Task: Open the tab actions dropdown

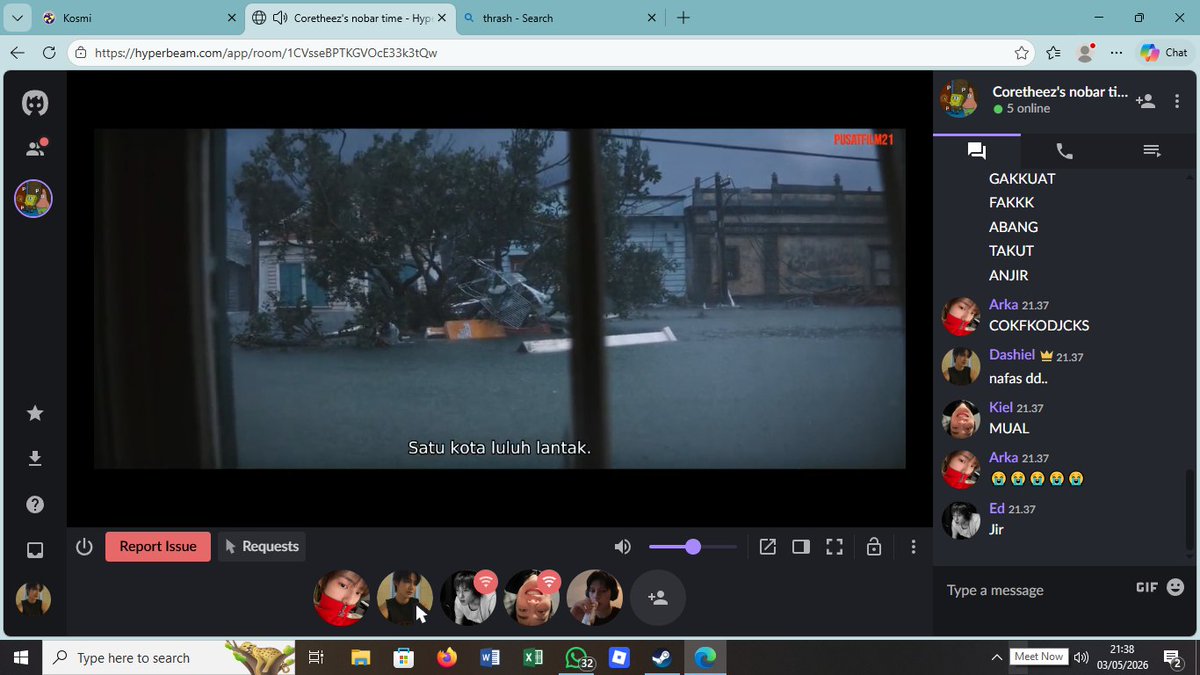Action: click(x=17, y=18)
